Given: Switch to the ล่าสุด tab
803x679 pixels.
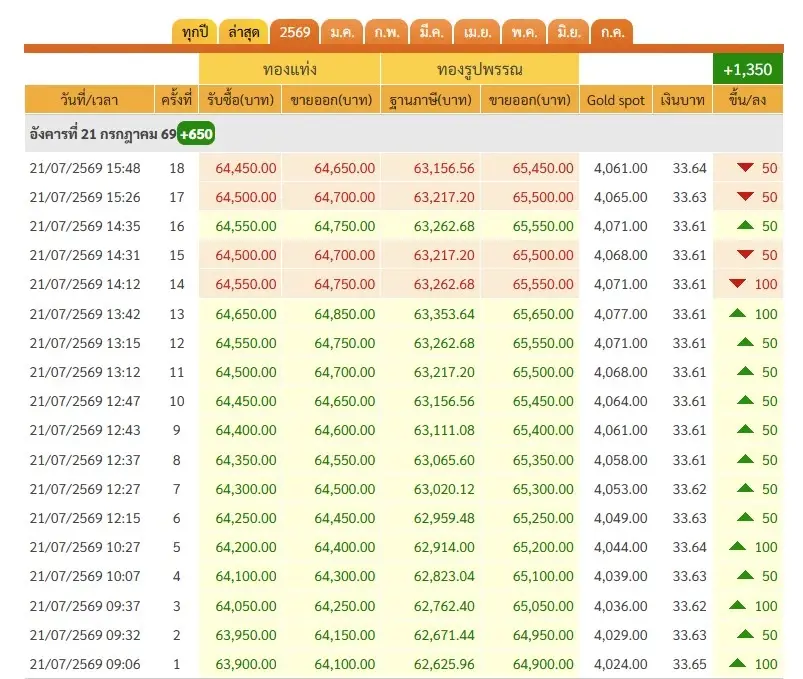Looking at the screenshot, I should (244, 32).
